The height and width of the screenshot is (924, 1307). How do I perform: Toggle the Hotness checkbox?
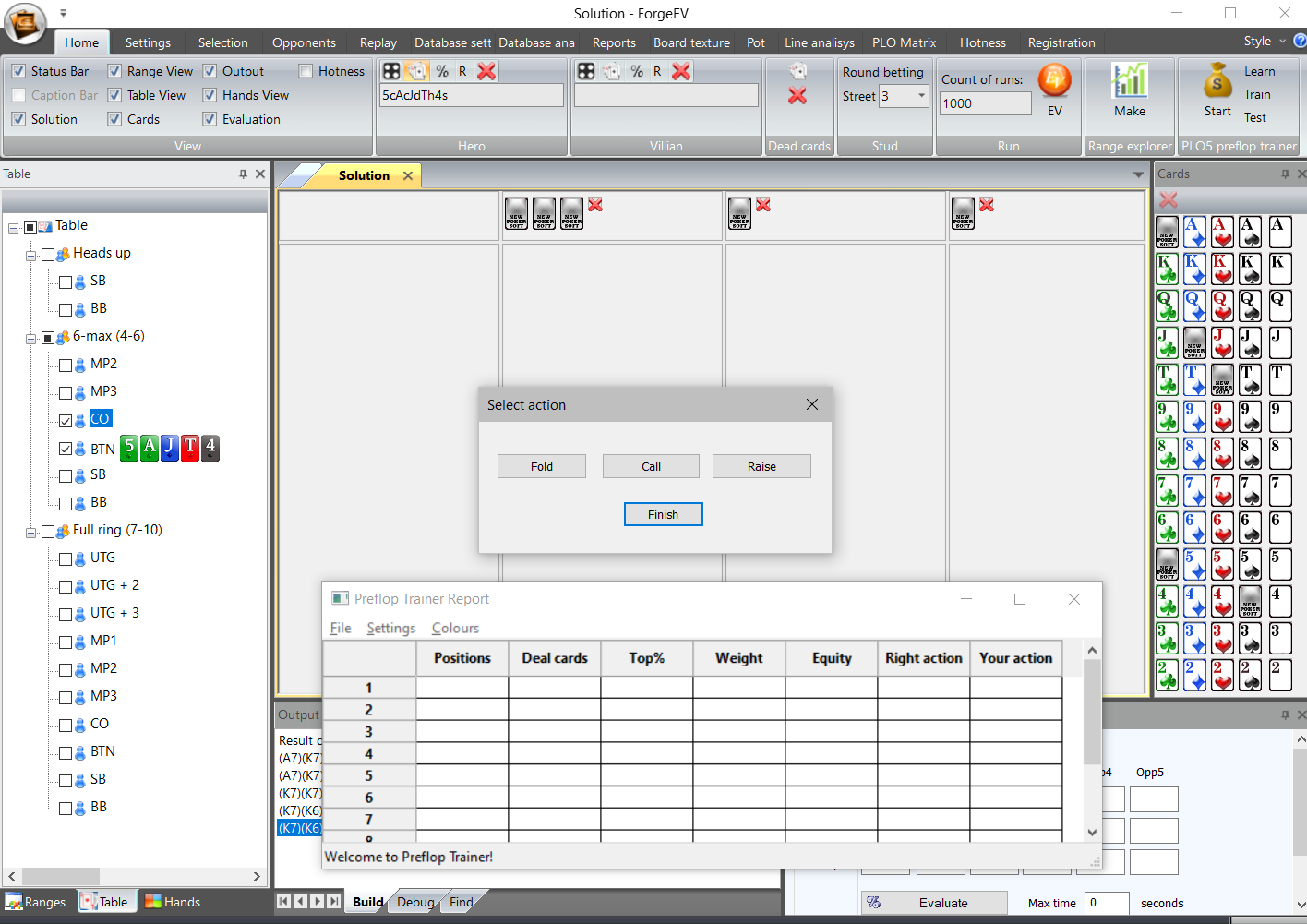click(x=306, y=71)
